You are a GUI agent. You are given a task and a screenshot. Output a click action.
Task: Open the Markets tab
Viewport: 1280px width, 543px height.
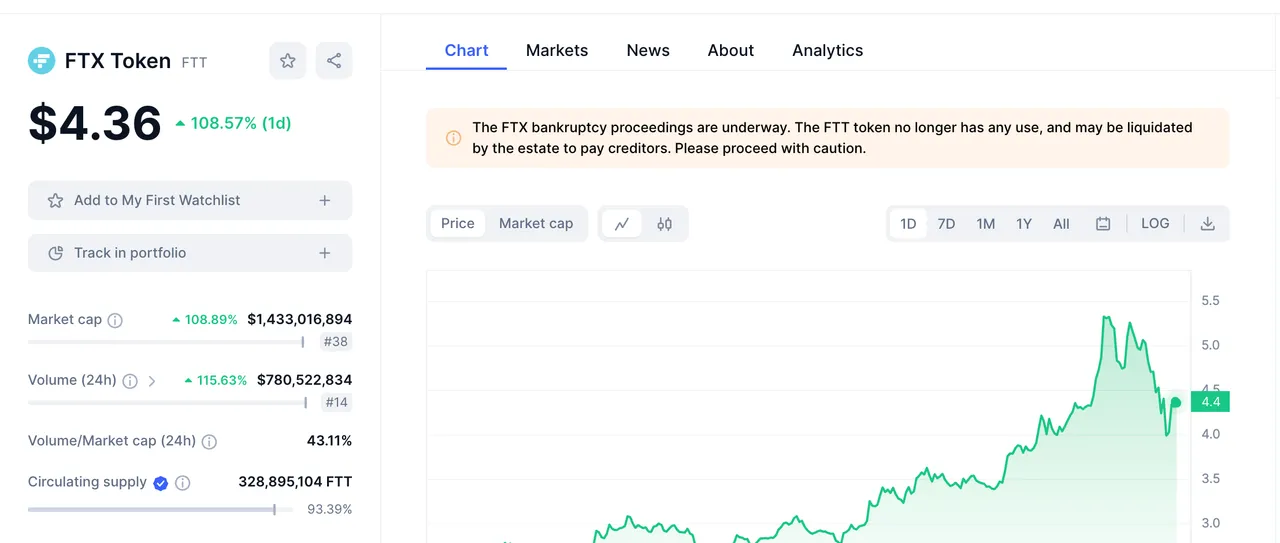pyautogui.click(x=557, y=50)
